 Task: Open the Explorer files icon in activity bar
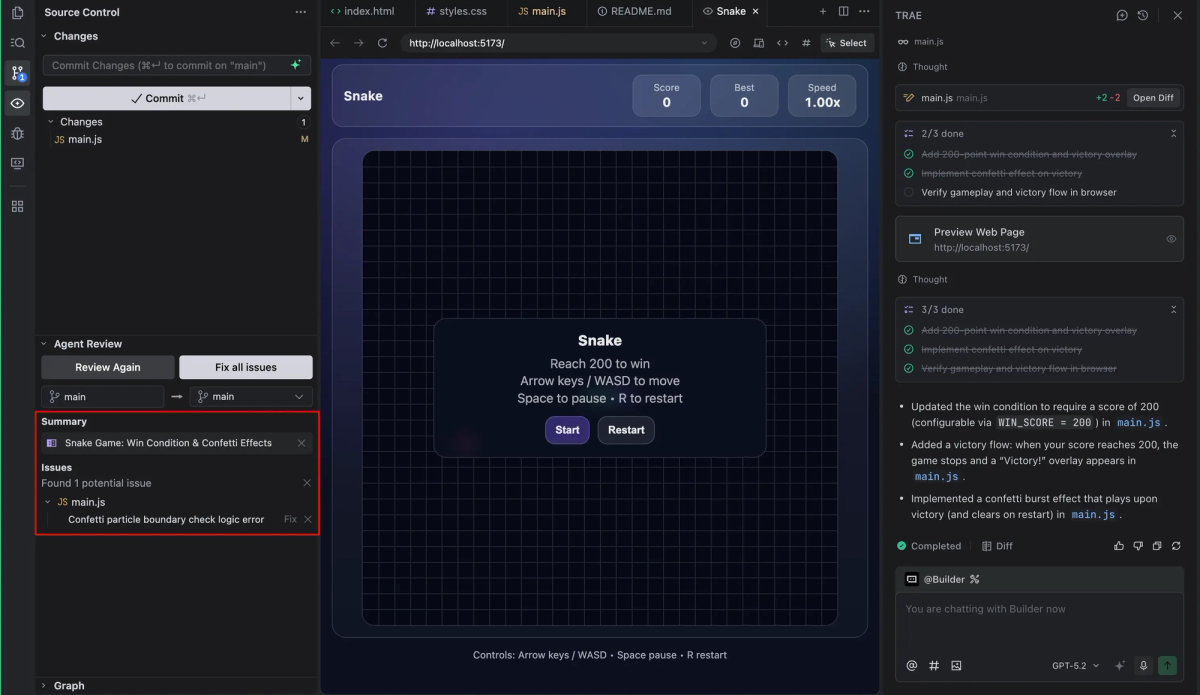(x=17, y=13)
